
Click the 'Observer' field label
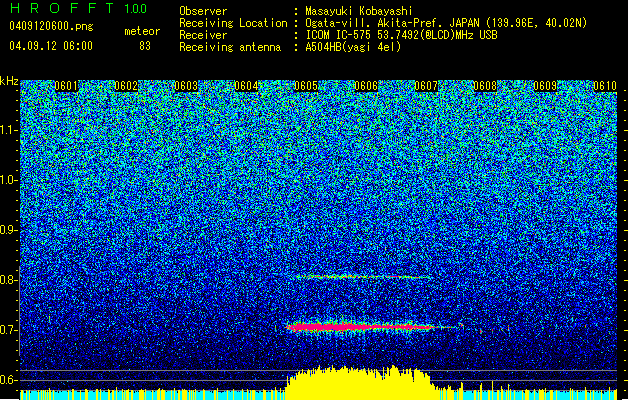click(203, 11)
